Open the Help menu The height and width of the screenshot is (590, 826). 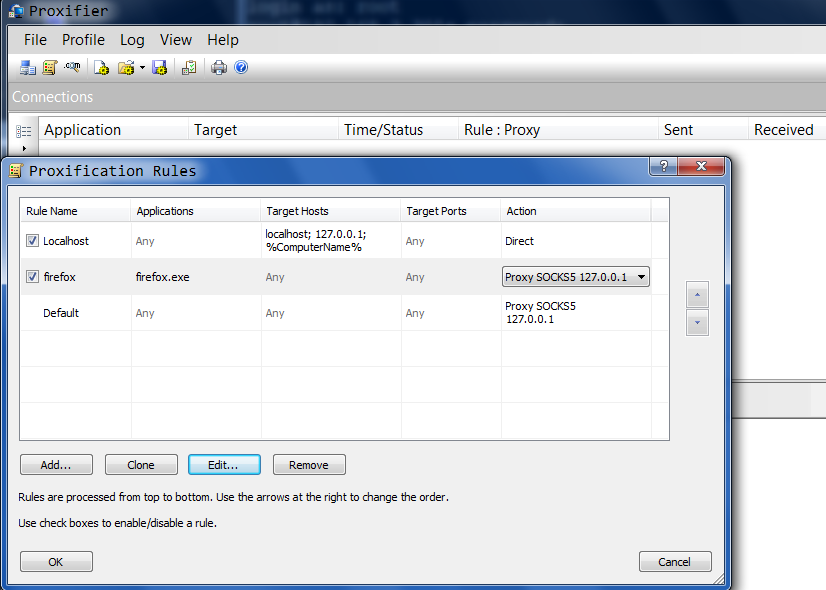(x=223, y=40)
